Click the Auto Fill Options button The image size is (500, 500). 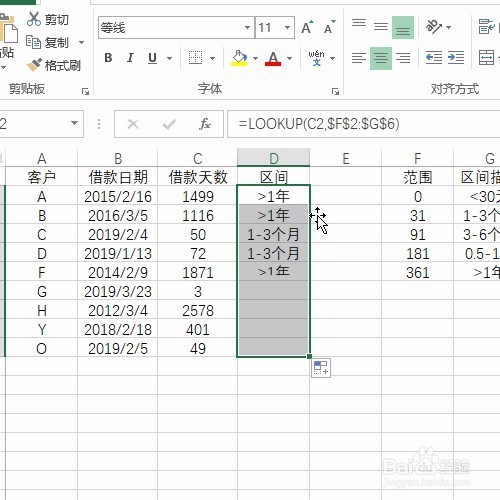(321, 368)
